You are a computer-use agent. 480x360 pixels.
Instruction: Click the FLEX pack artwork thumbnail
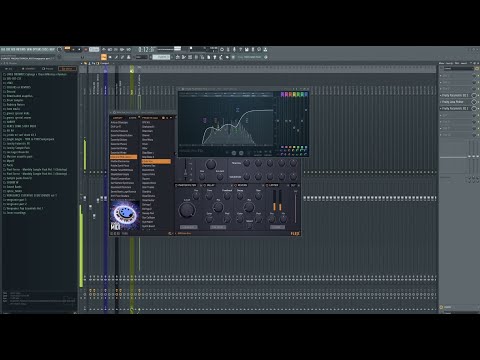[x=125, y=216]
